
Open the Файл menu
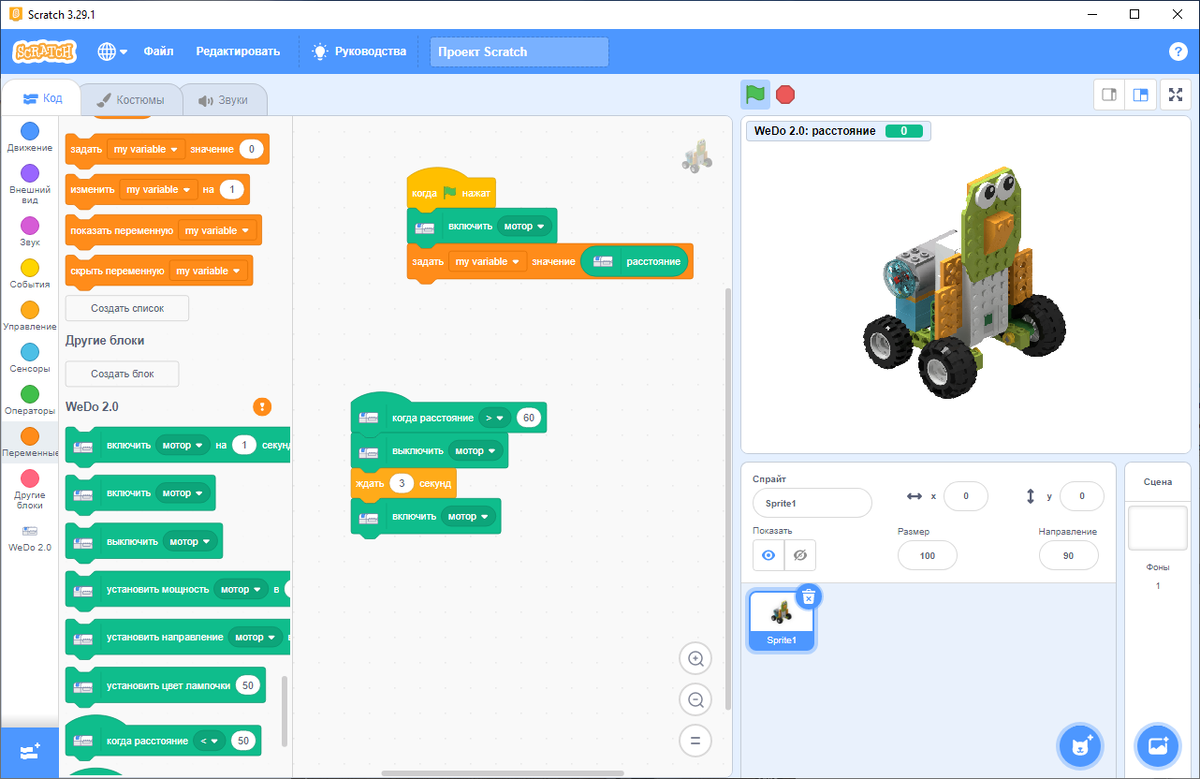(x=158, y=51)
